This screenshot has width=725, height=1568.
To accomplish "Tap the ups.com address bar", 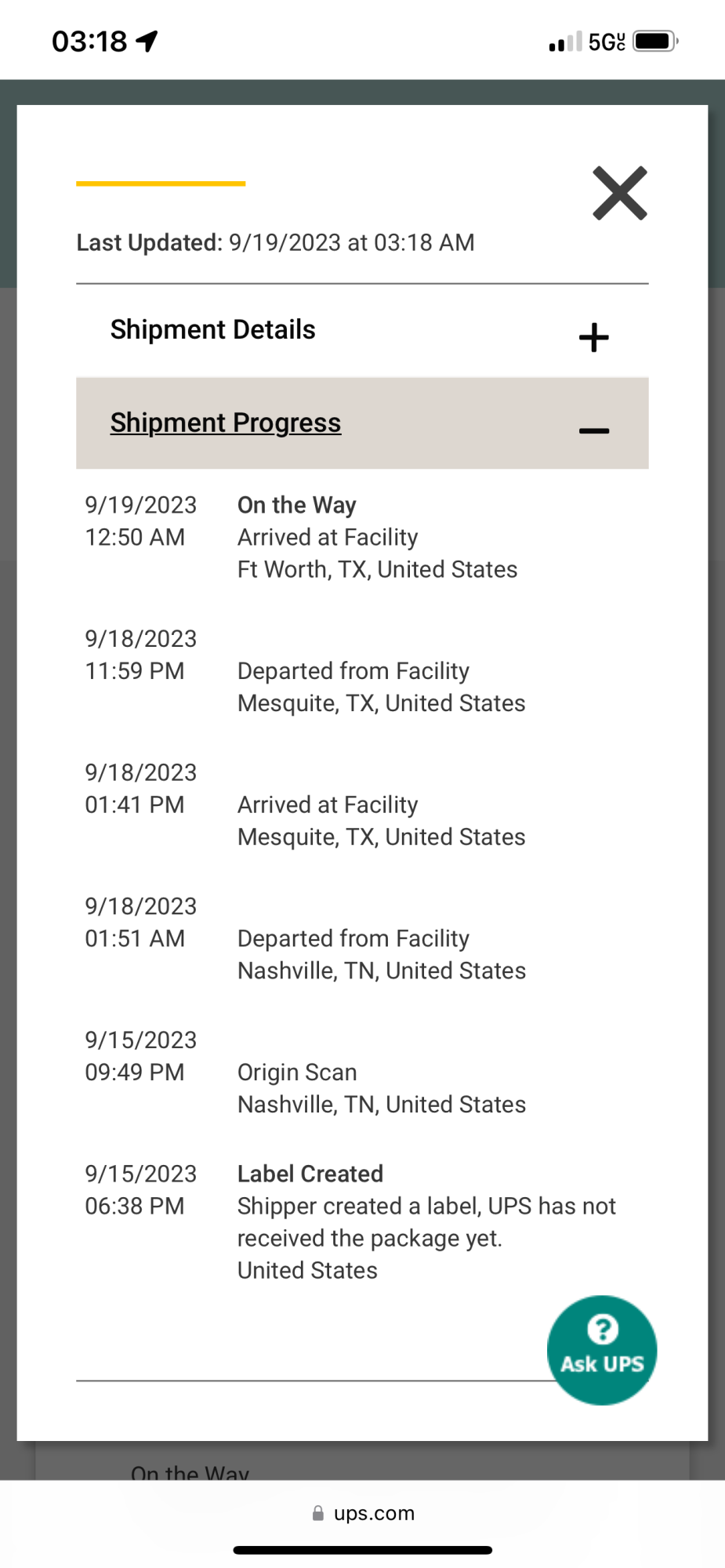I will (x=363, y=1513).
